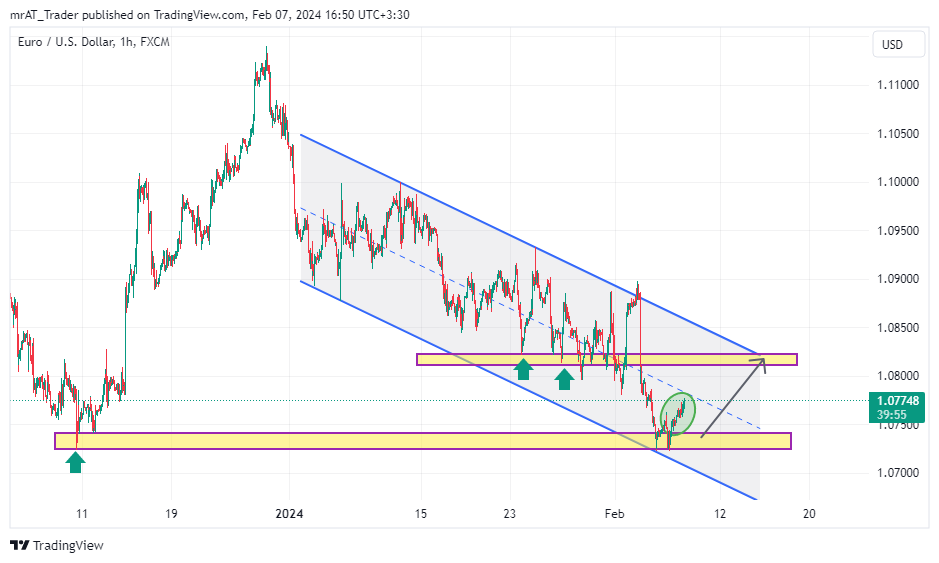The height and width of the screenshot is (563, 939).
Task: Click the current price label 1.07748
Action: tap(897, 401)
